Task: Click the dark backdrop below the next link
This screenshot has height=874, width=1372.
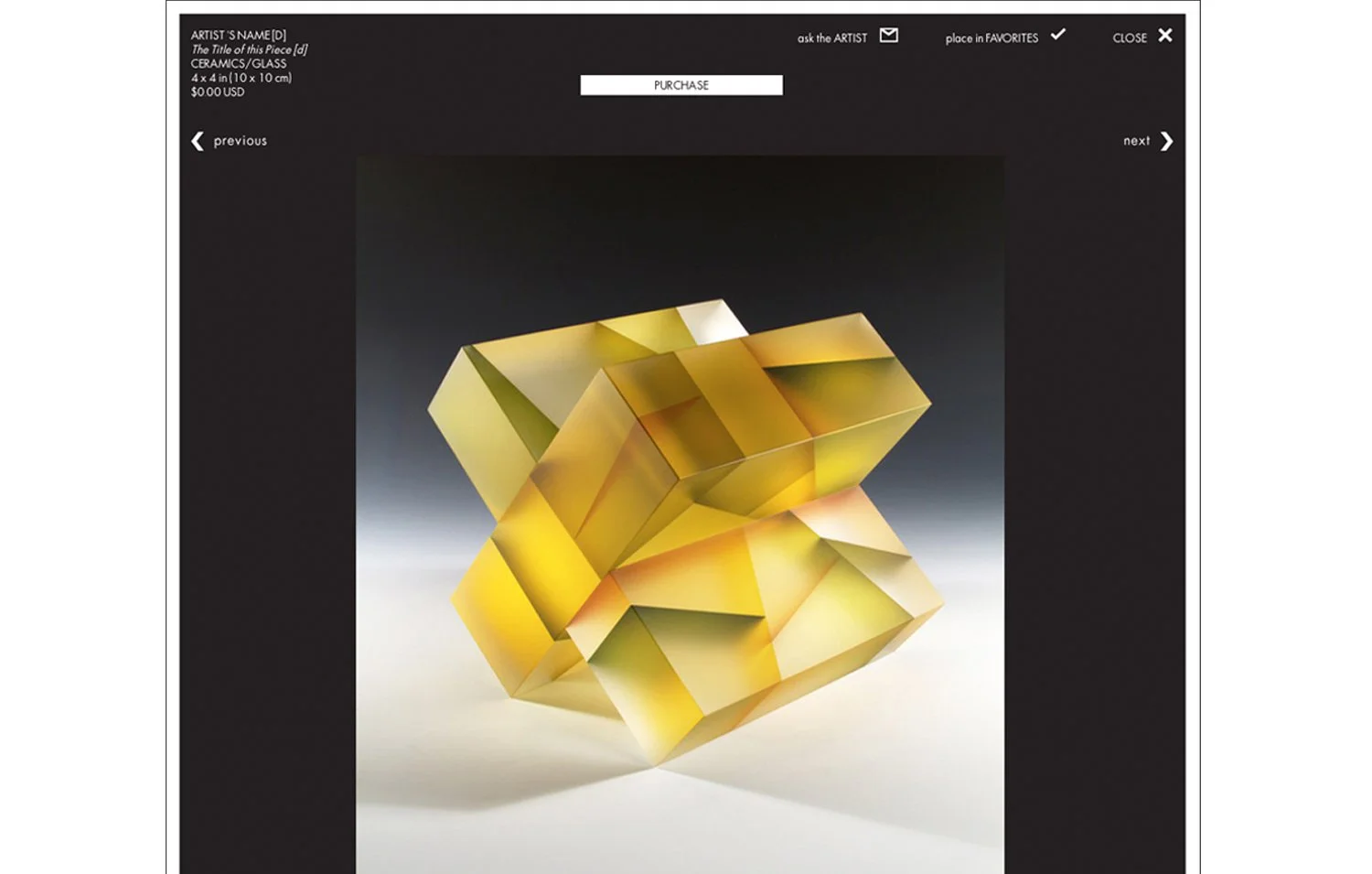Action: coord(1095,513)
